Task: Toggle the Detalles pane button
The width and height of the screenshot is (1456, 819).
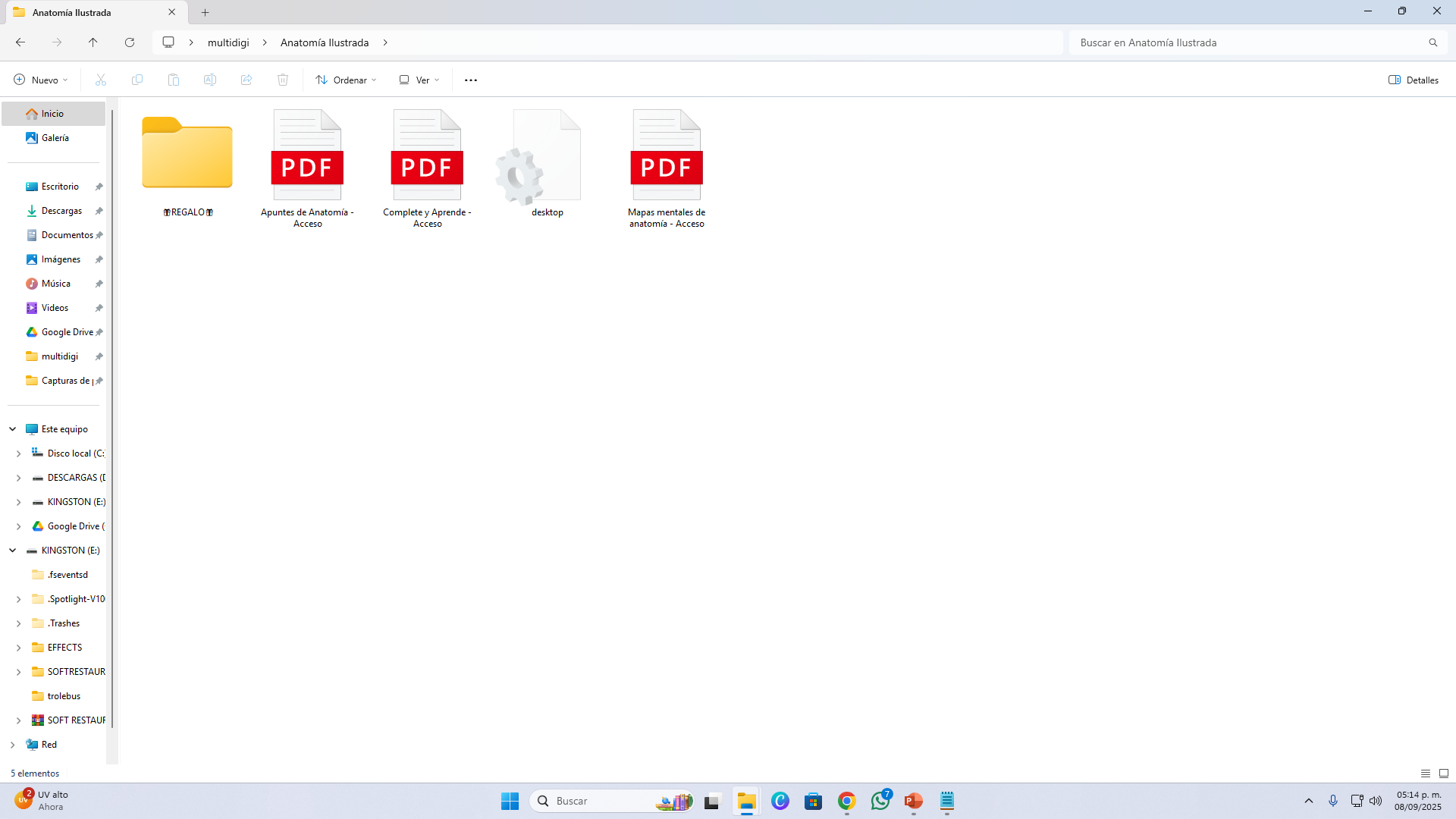Action: tap(1414, 80)
